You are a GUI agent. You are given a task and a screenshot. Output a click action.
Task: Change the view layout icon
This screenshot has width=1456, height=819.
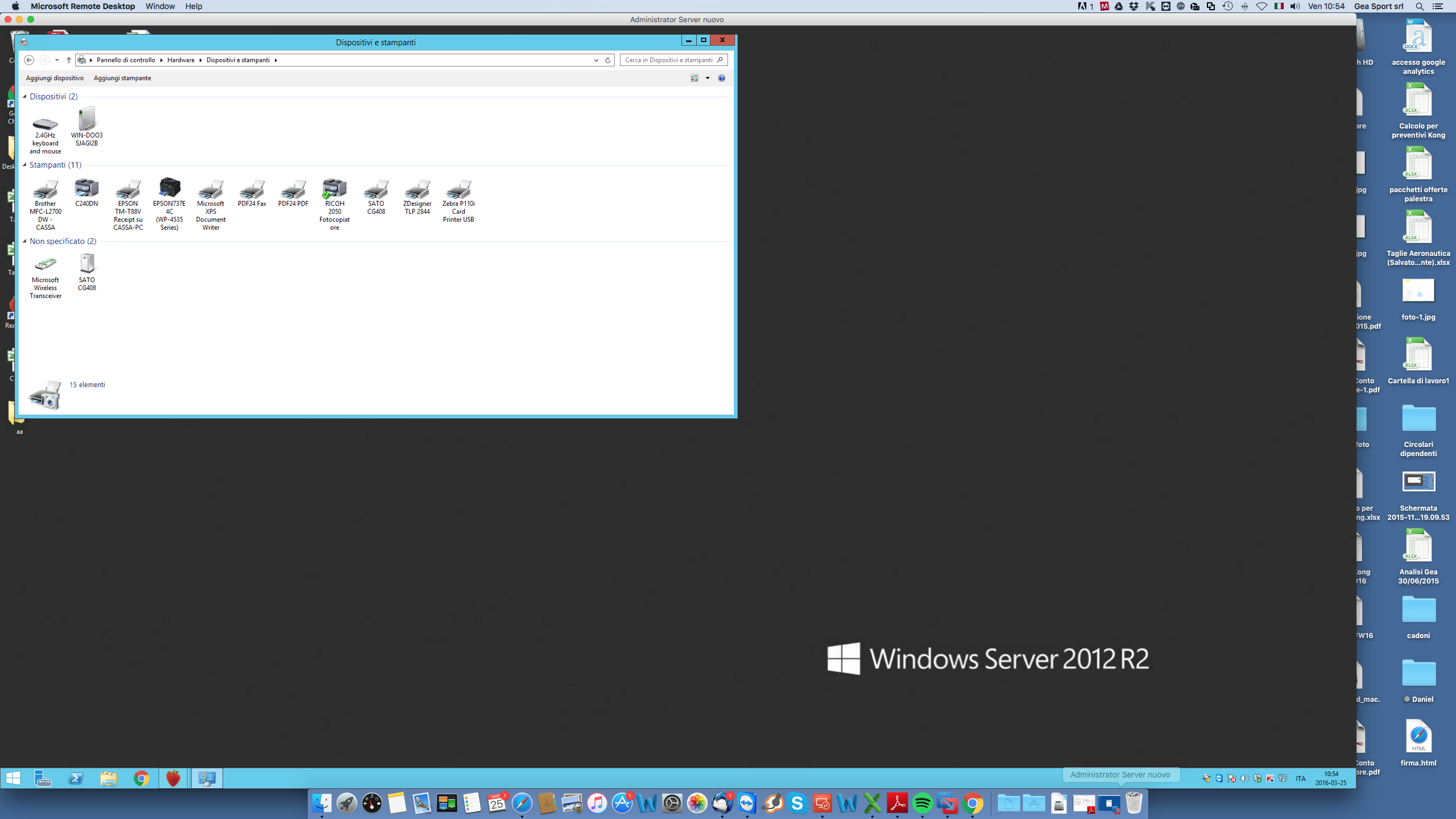(694, 78)
